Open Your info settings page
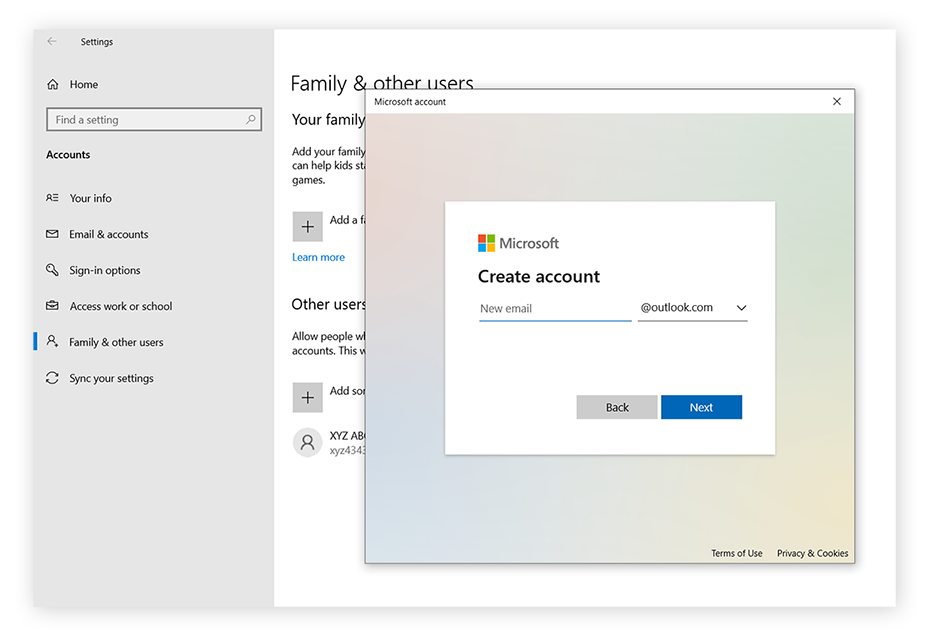This screenshot has width=933, height=641. (x=90, y=198)
